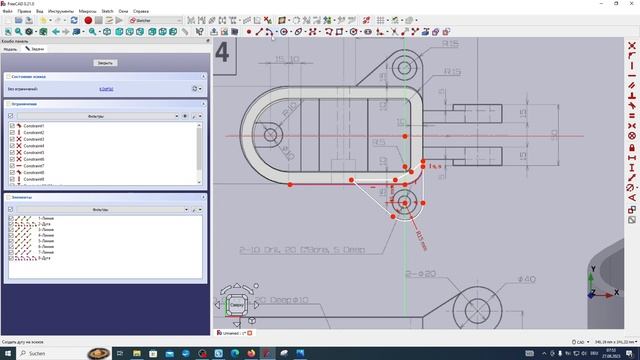640x360 pixels.
Task: Open the Инструменты menu
Action: 61,11
